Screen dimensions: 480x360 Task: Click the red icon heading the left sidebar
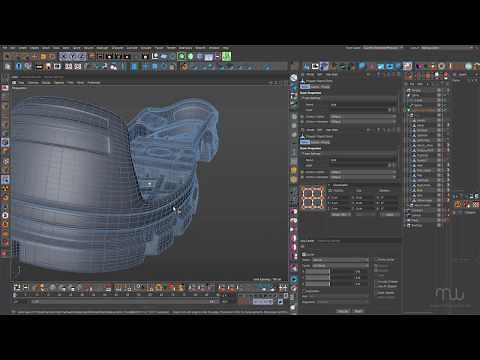click(5, 88)
